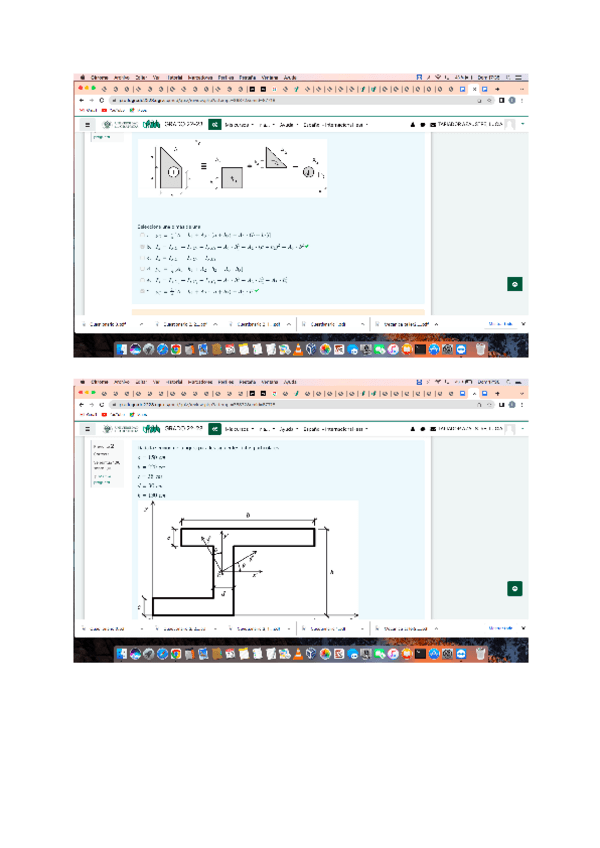Screen dimensions: 600x848
Task: Open VLC from the upper screenshot's Dock
Action: (298, 349)
